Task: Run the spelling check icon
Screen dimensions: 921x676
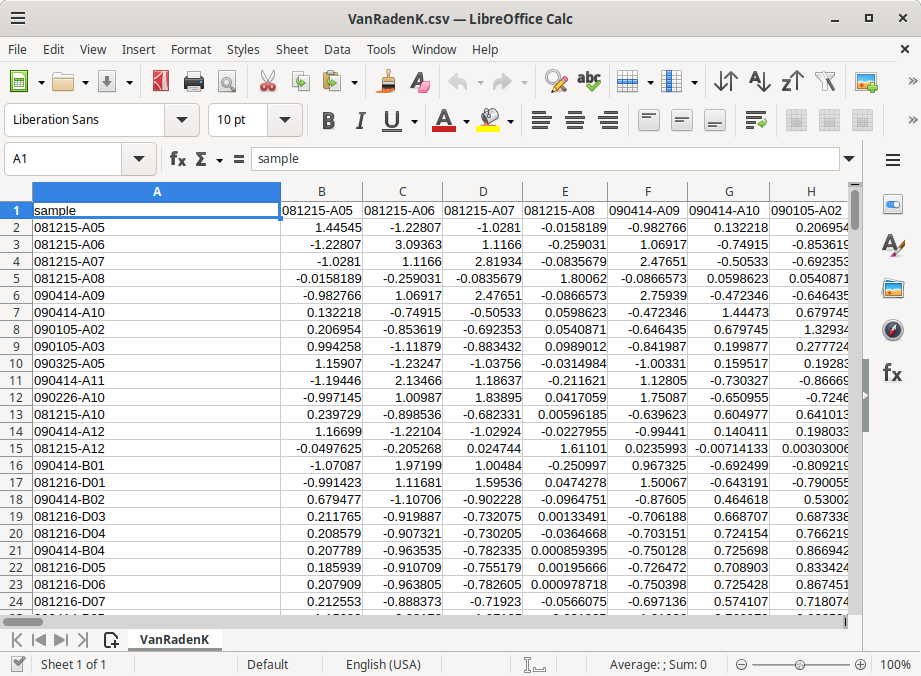Action: click(589, 82)
